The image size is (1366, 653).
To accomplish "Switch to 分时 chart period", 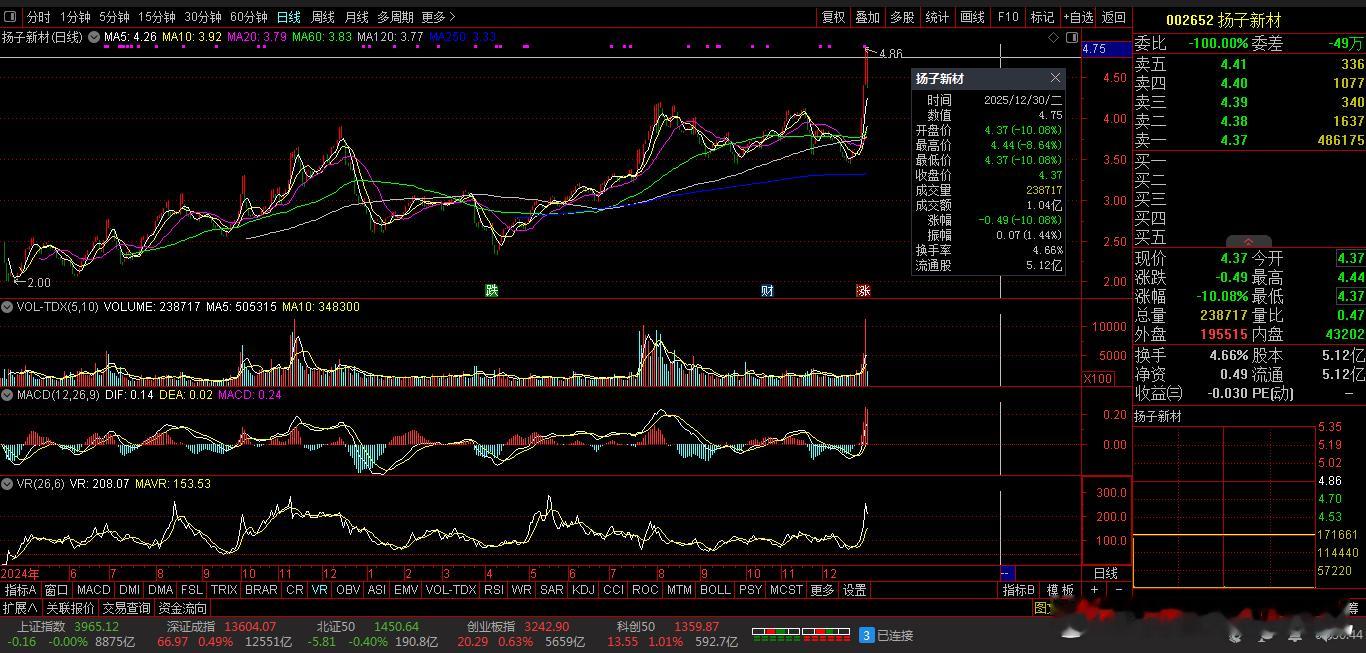I will [38, 17].
